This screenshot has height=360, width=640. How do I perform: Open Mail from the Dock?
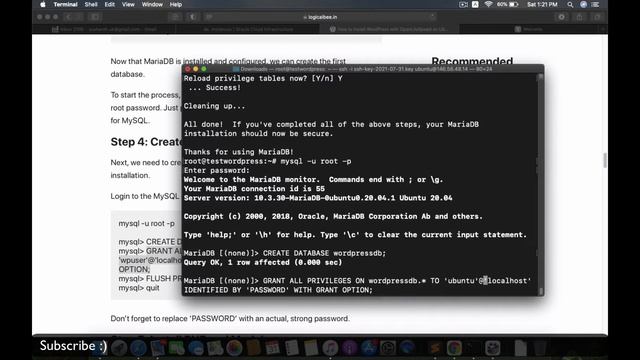point(158,348)
